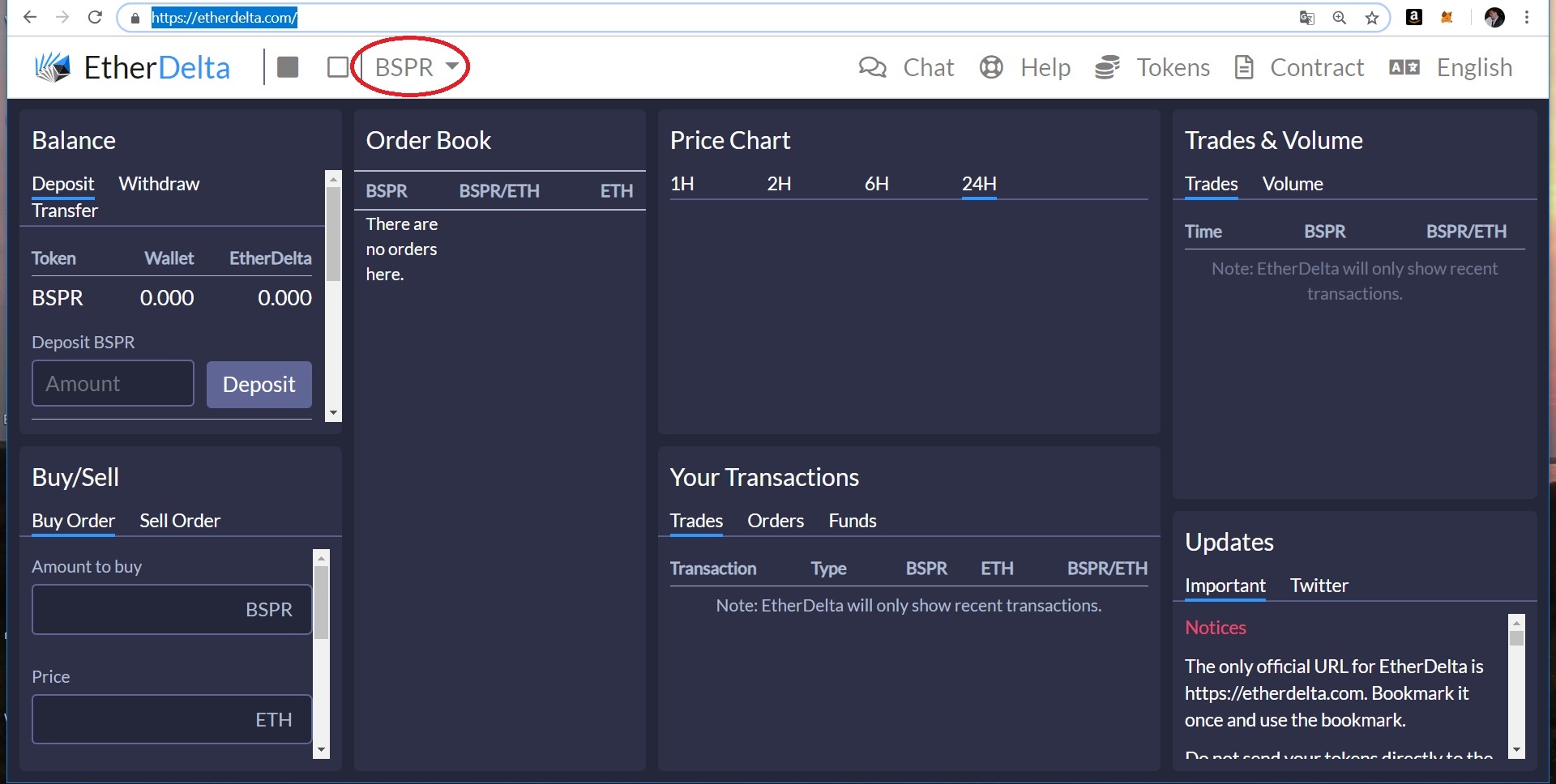Viewport: 1556px width, 784px height.
Task: Click the Deposit button
Action: pos(259,384)
